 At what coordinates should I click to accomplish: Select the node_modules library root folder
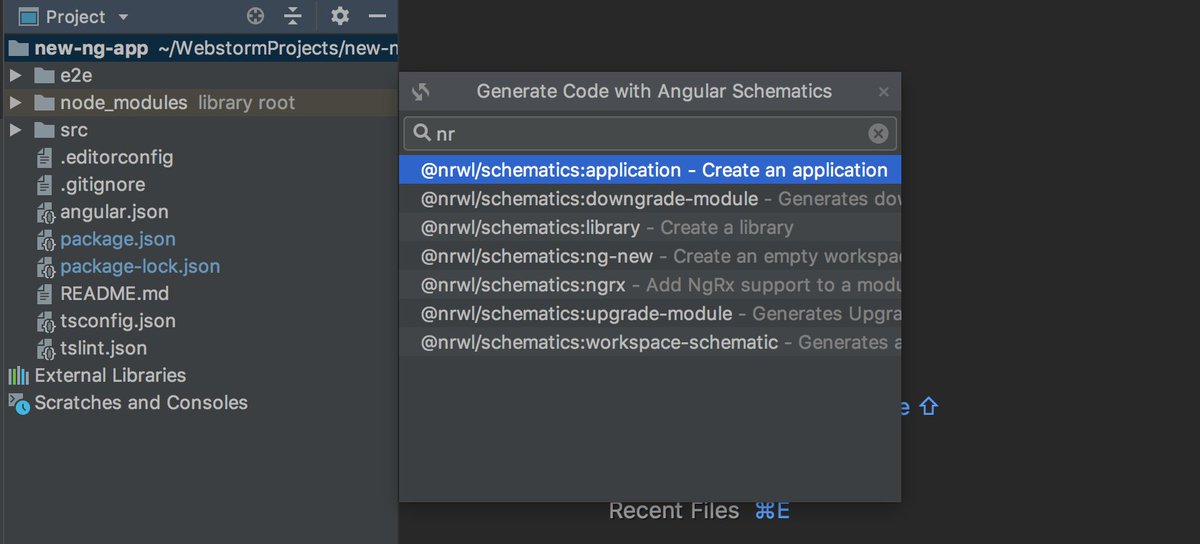pos(199,102)
